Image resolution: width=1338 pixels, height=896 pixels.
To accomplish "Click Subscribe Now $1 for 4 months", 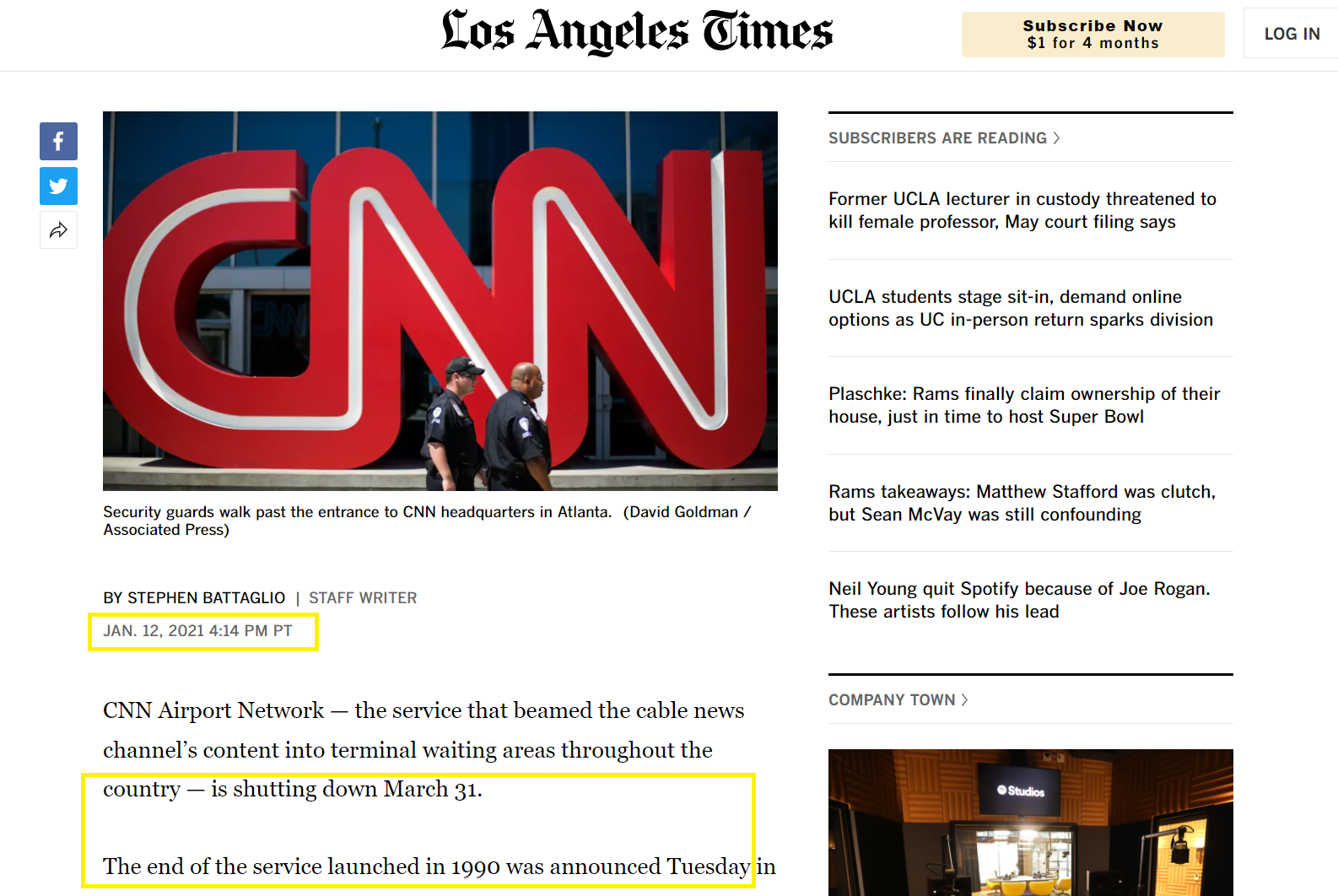I will (x=1093, y=35).
